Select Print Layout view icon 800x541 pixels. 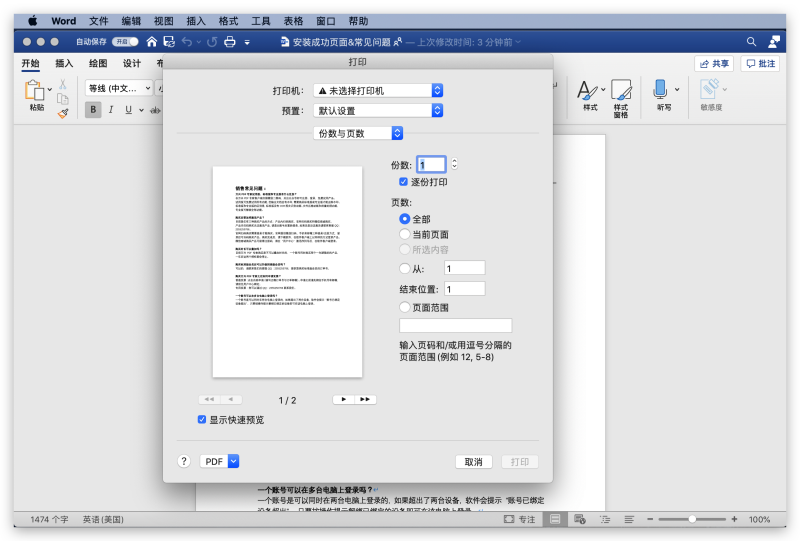pyautogui.click(x=555, y=519)
